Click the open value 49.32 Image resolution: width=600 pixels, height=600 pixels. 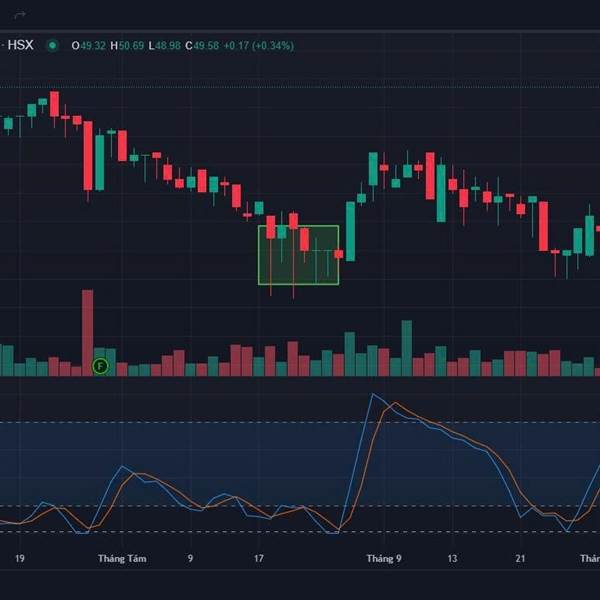point(93,46)
